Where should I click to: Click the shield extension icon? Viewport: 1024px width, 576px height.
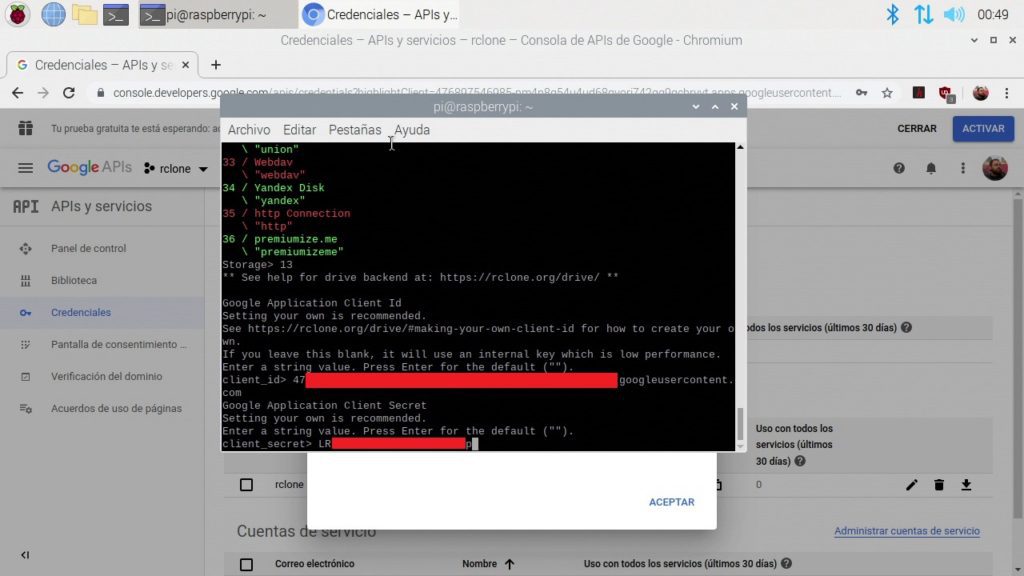tap(946, 93)
